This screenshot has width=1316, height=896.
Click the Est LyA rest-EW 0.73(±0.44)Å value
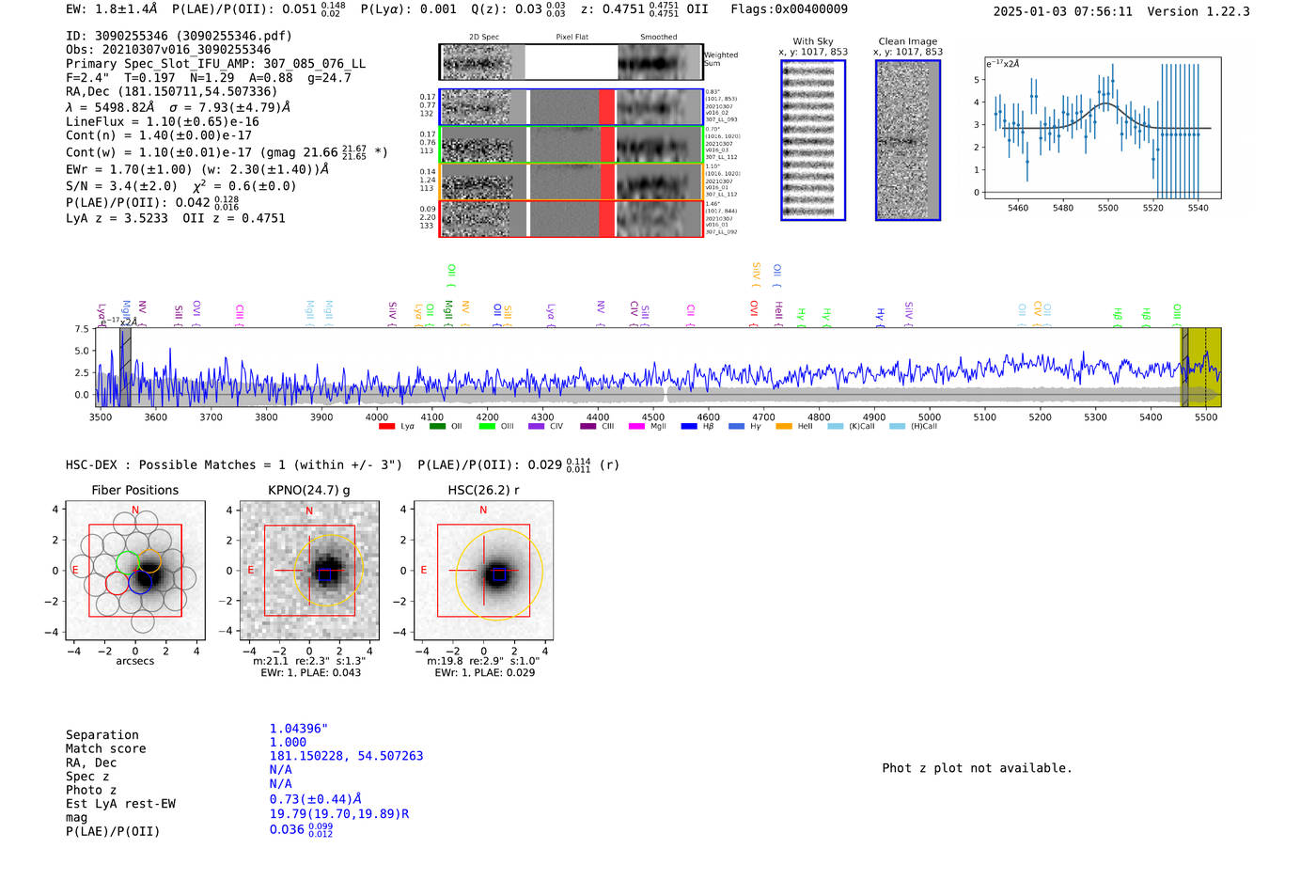[x=316, y=799]
